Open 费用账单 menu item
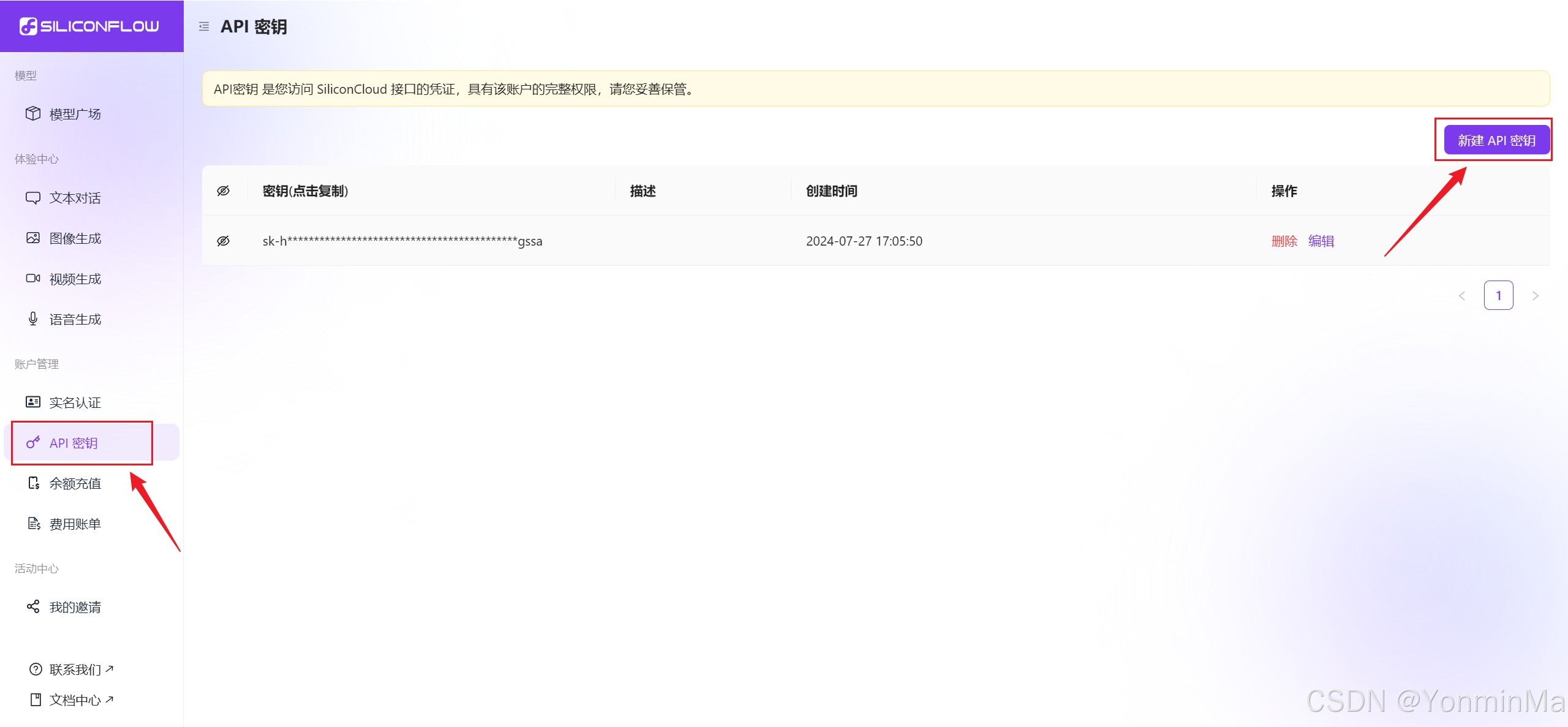The image size is (1568, 727). (x=75, y=524)
